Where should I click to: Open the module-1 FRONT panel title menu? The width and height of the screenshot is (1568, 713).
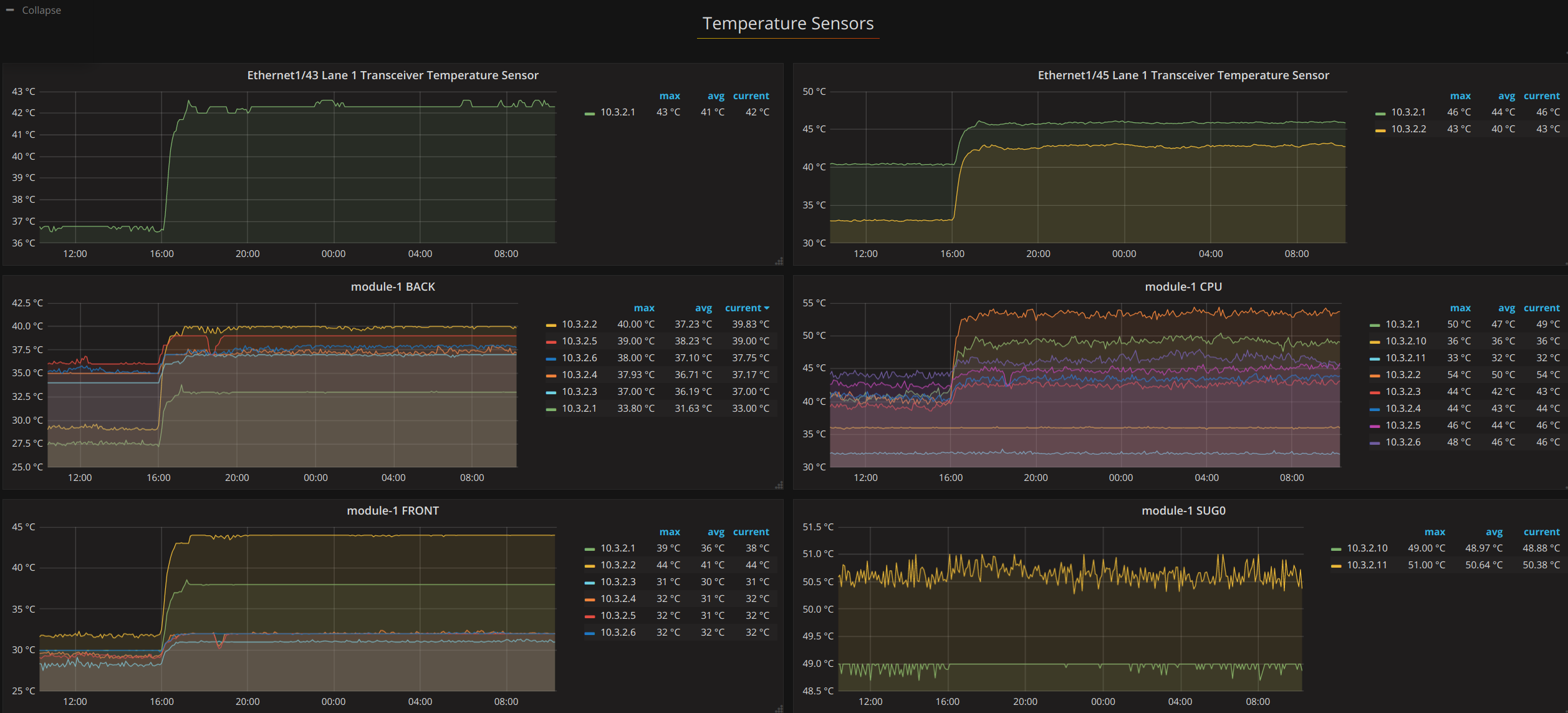pyautogui.click(x=393, y=511)
